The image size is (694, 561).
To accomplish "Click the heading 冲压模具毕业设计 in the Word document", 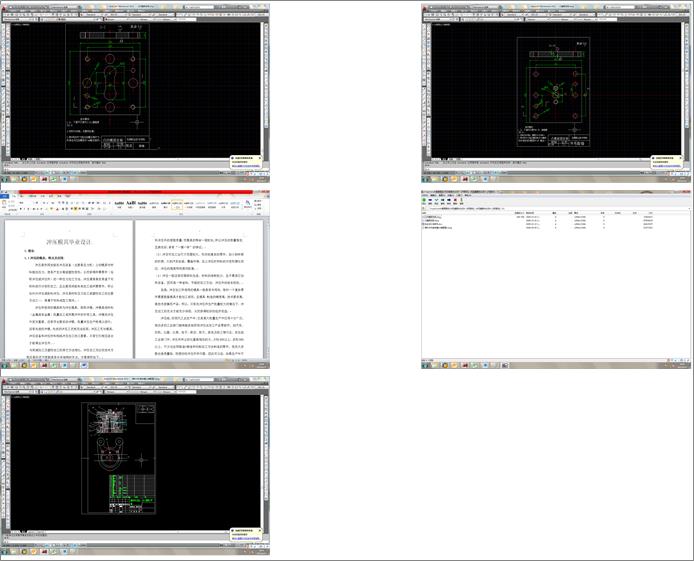I will 69,242.
